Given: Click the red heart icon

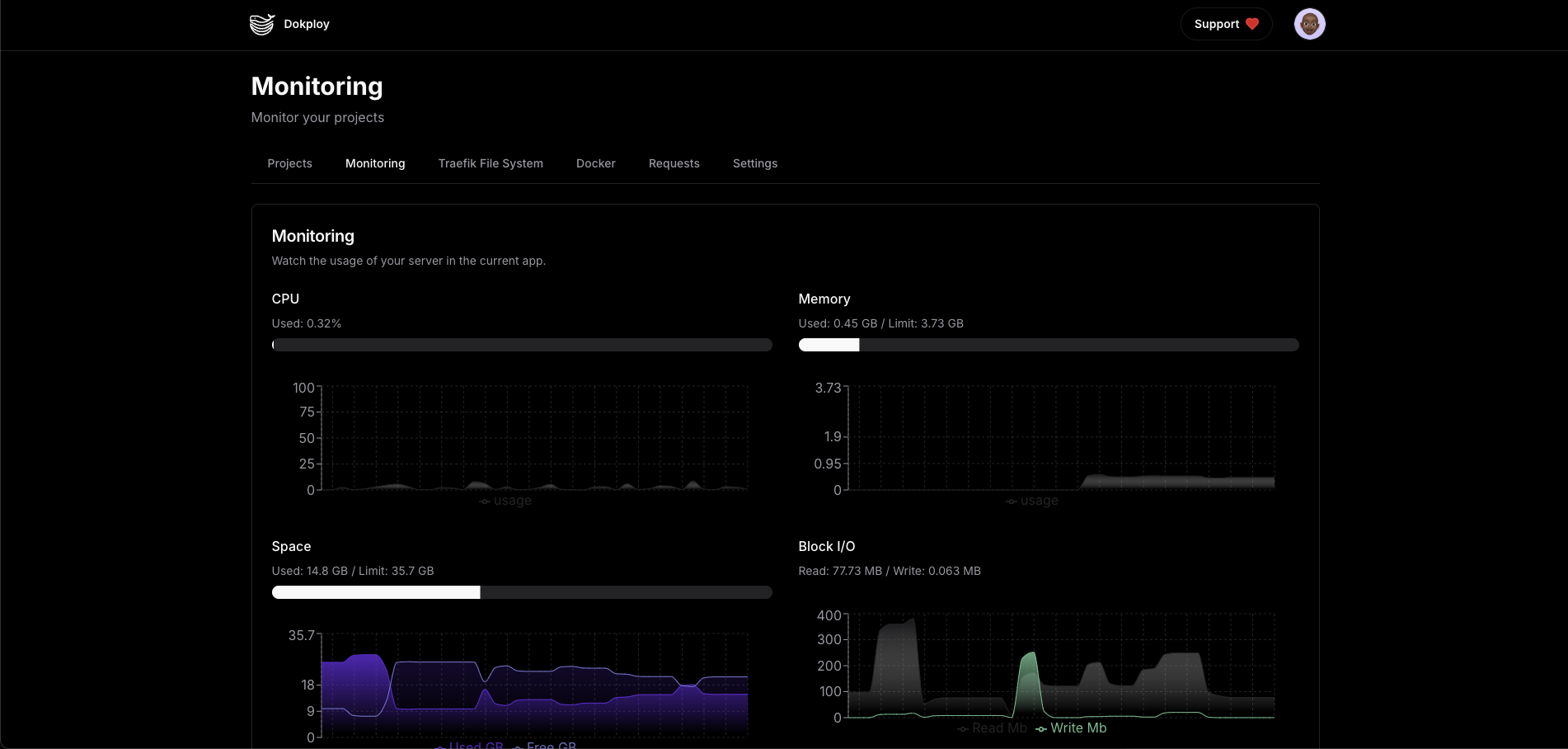Looking at the screenshot, I should point(1252,24).
